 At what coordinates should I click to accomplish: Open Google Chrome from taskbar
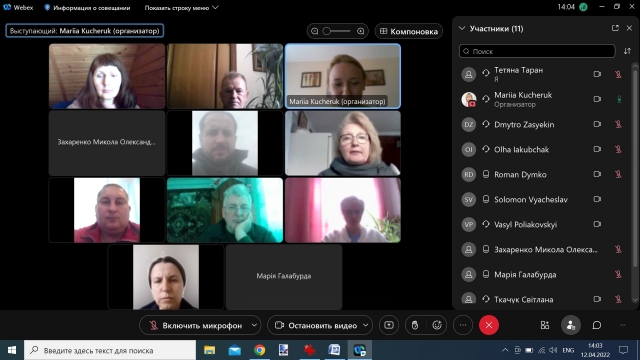point(260,350)
